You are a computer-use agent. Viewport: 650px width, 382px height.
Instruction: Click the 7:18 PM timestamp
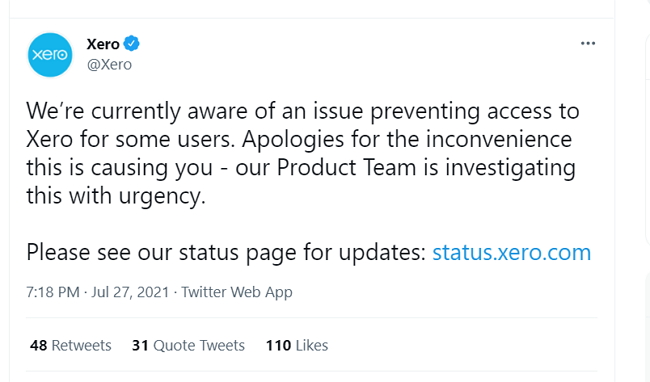click(53, 292)
